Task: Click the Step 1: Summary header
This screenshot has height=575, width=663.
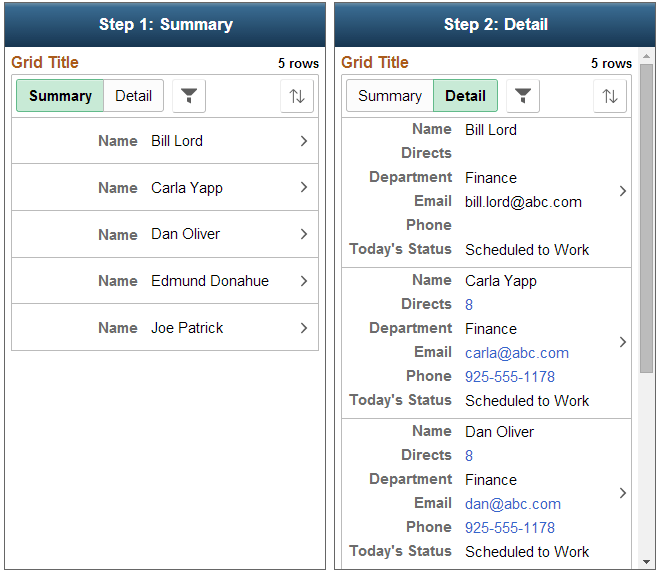Action: tap(165, 25)
